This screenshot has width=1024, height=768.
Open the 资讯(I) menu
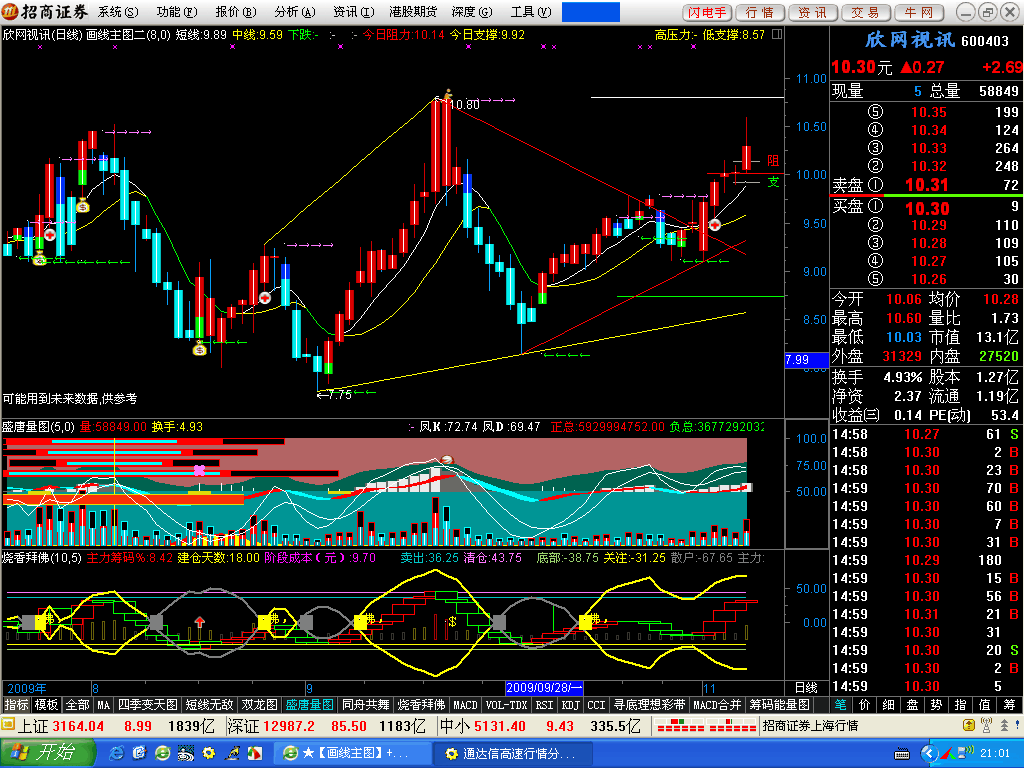353,12
